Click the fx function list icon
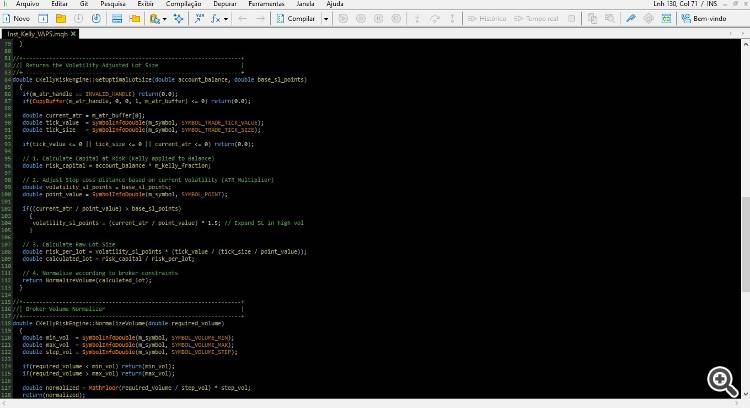 [216, 19]
